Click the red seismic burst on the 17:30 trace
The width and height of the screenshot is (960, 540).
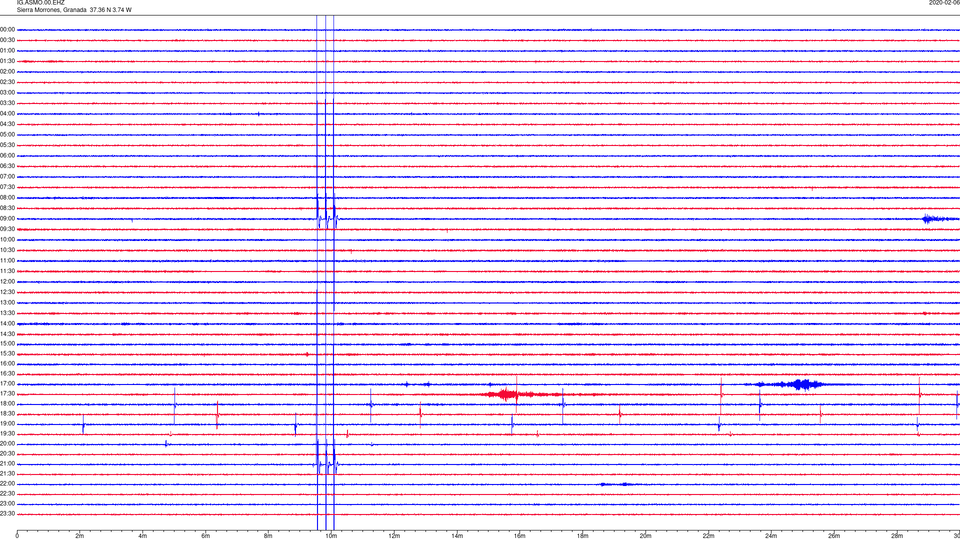click(509, 394)
